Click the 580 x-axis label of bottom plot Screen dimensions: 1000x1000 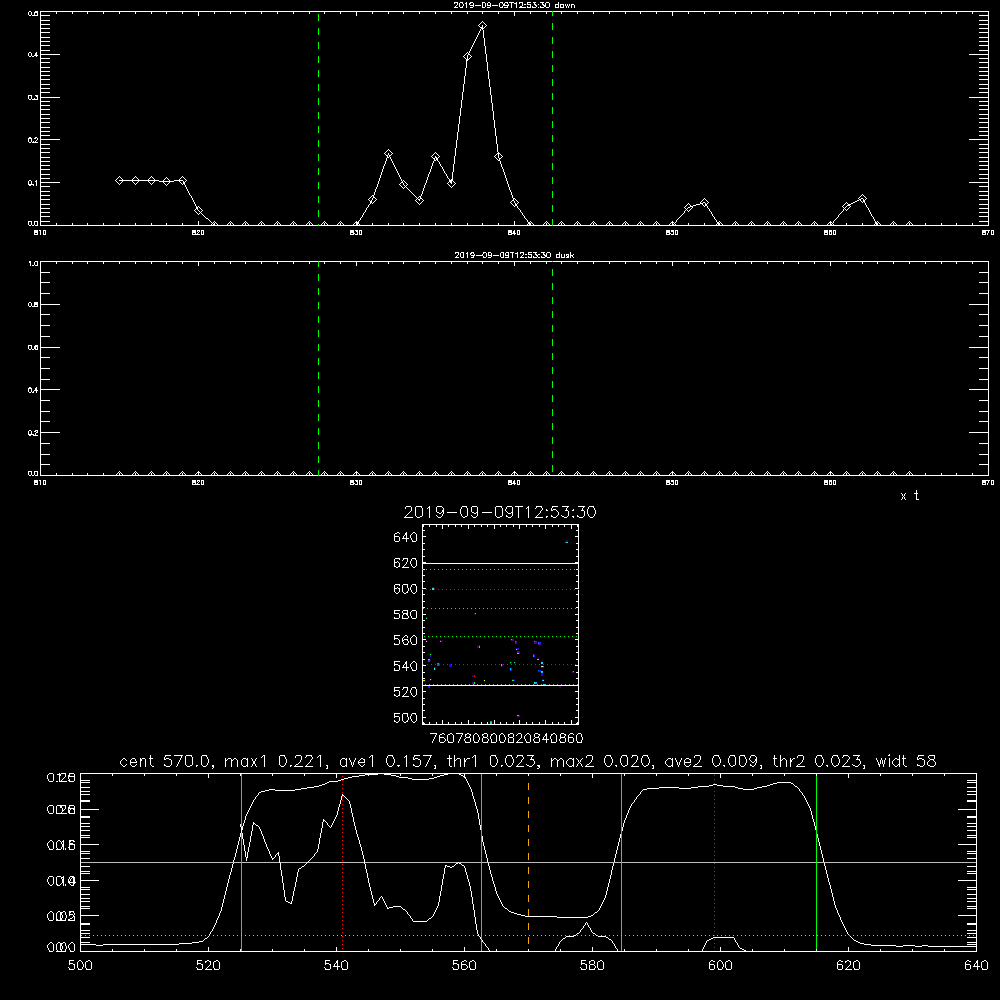[592, 966]
